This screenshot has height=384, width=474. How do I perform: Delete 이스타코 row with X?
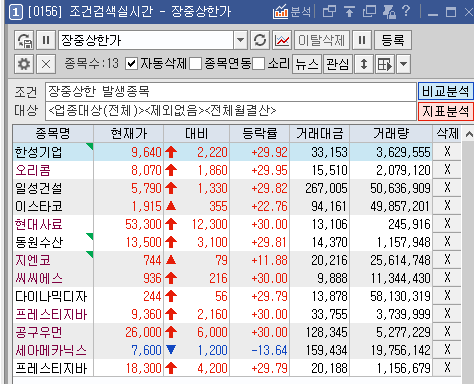tap(447, 206)
